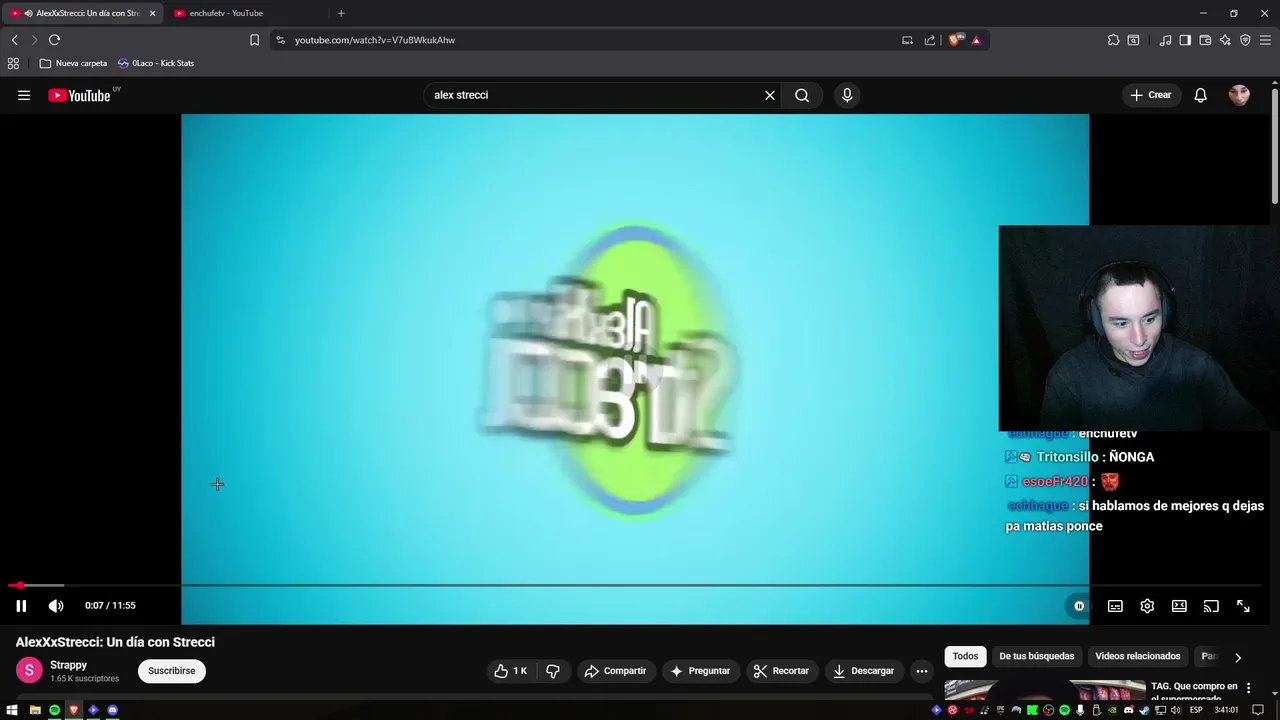
Task: Open File Explorer from the taskbar
Action: click(x=35, y=710)
